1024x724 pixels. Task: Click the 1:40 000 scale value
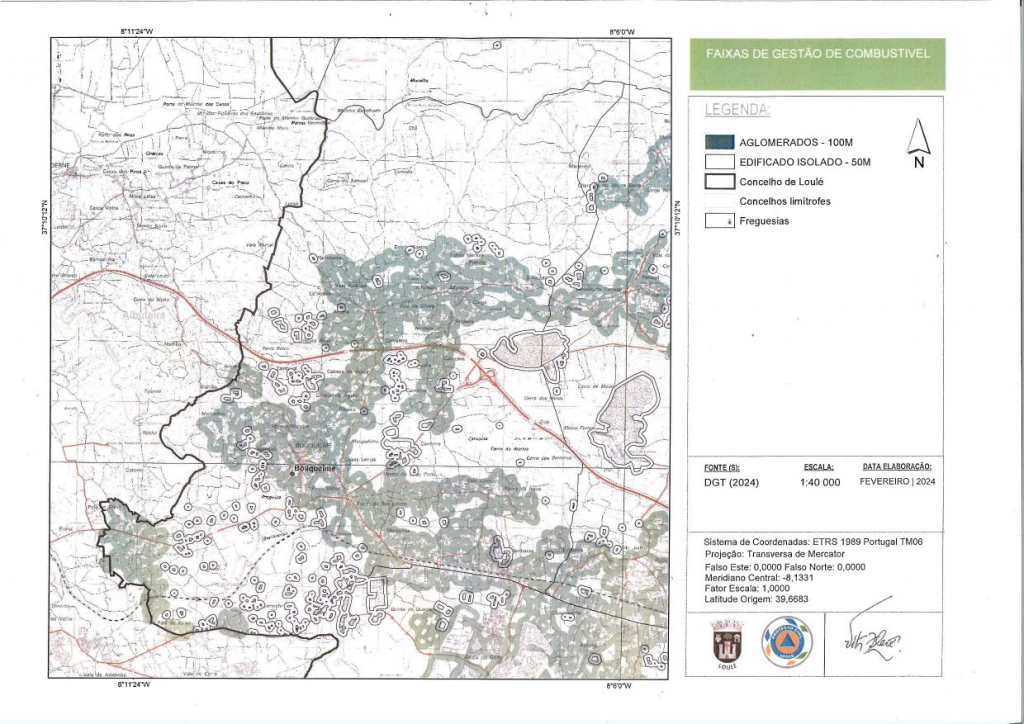point(819,482)
